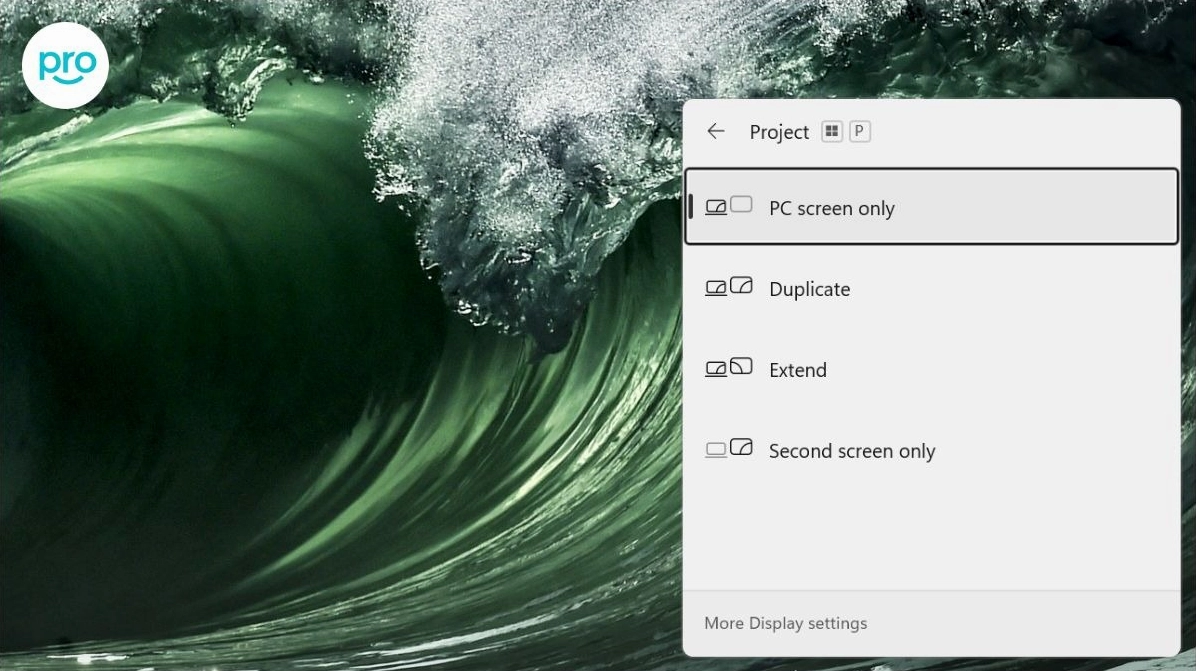Click the PC screen only icon
Screen dimensions: 1196x671
click(728, 206)
